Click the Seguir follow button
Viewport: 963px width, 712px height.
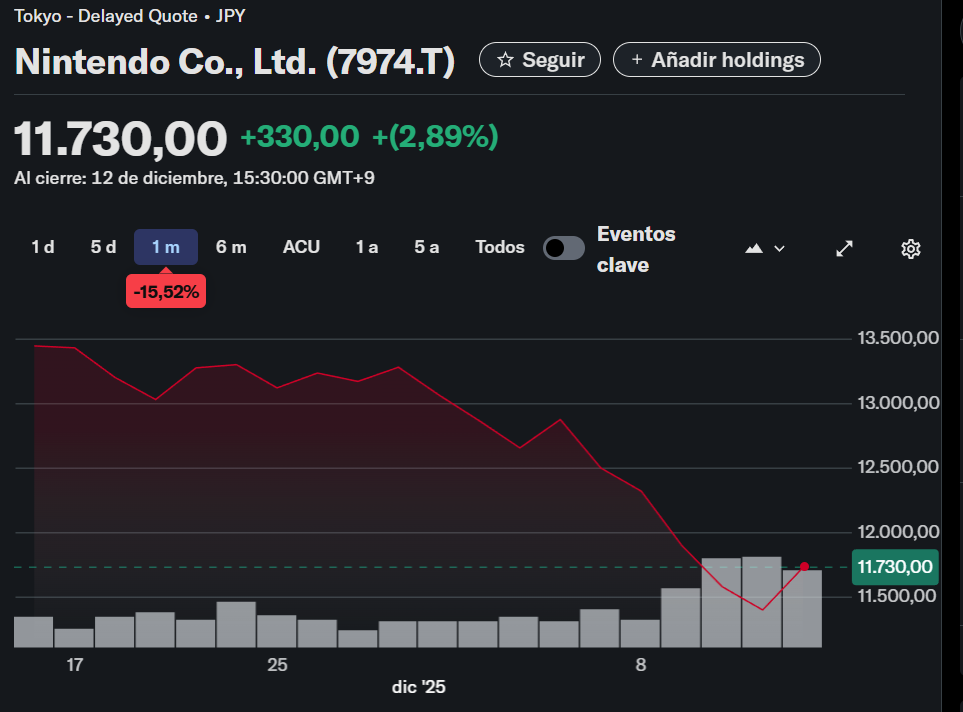pos(539,60)
